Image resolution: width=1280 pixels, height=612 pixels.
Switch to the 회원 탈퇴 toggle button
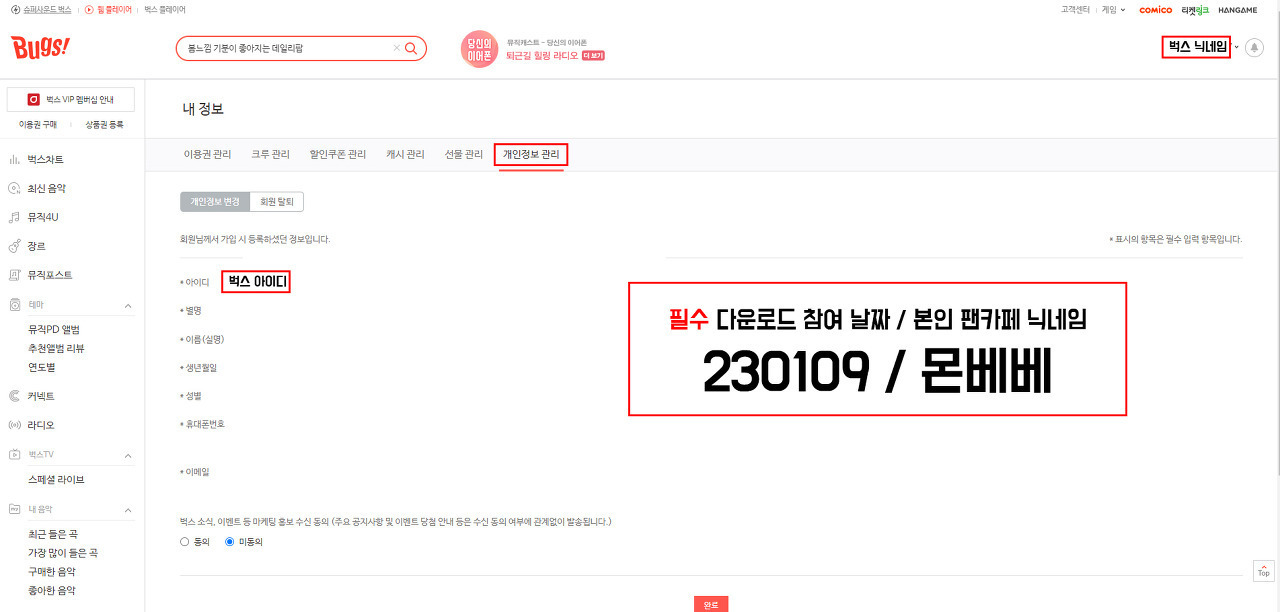(x=277, y=201)
